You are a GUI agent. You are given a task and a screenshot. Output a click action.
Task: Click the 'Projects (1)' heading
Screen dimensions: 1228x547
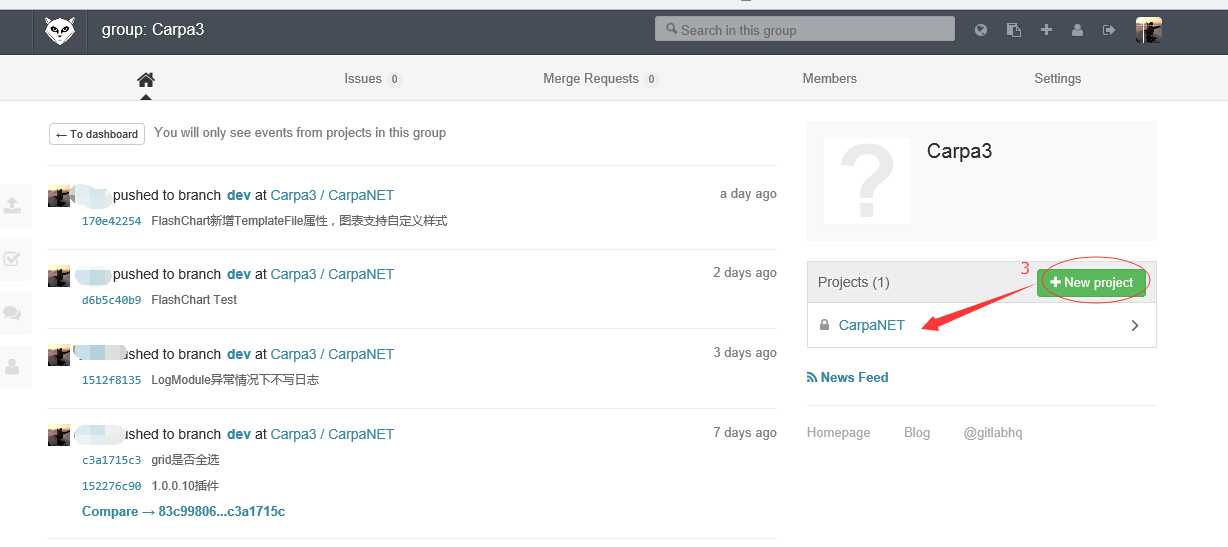(x=853, y=282)
